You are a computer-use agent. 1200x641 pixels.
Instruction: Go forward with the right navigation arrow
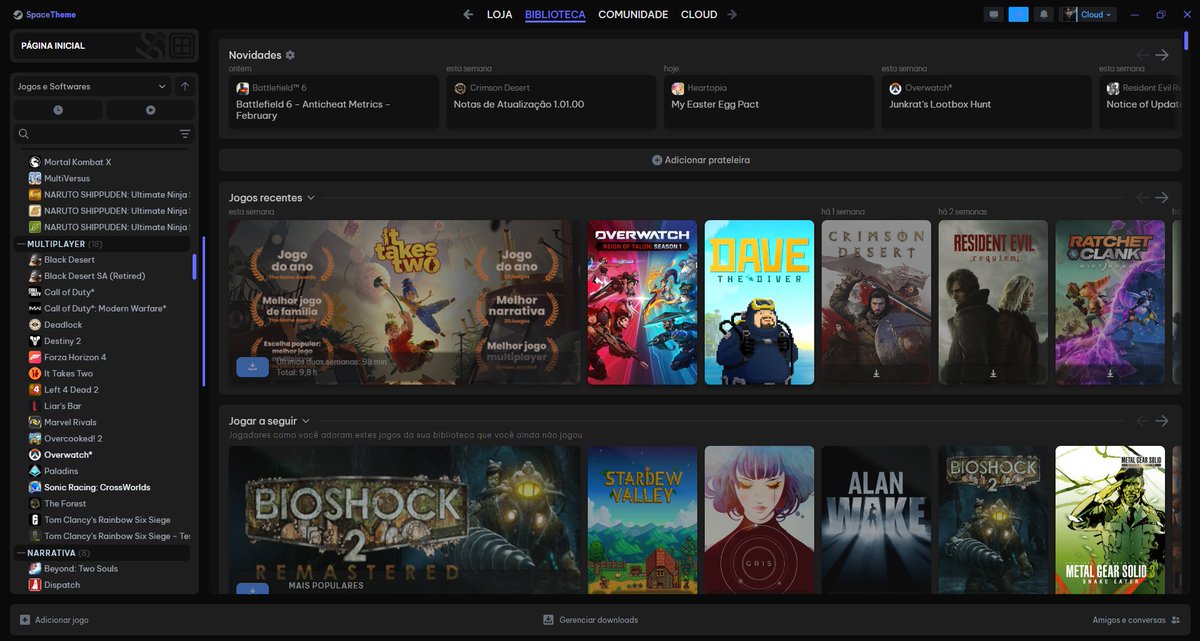point(732,14)
